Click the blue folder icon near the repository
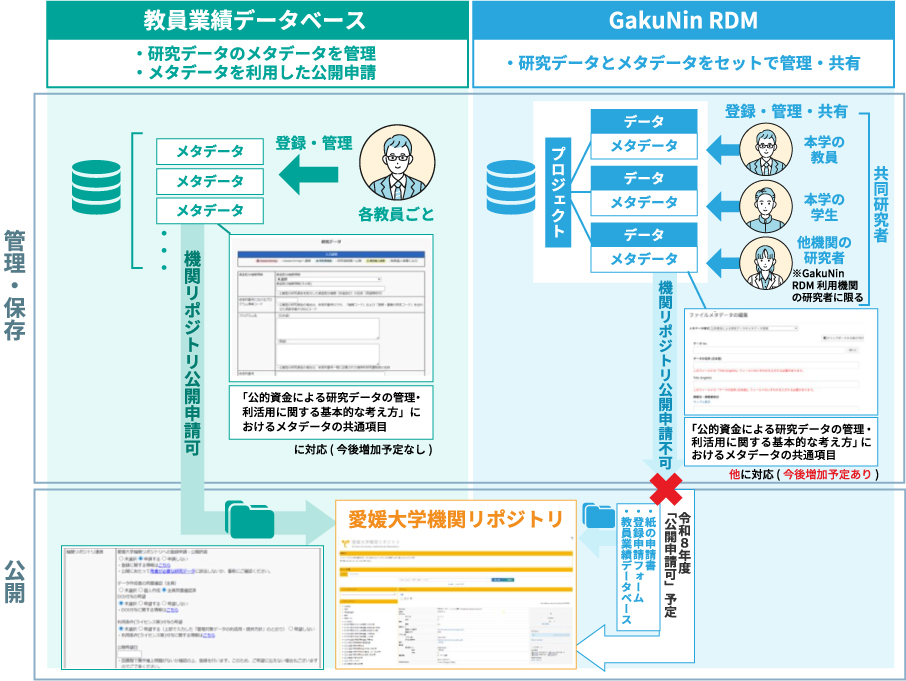Screen dimensions: 906x681 tap(600, 517)
